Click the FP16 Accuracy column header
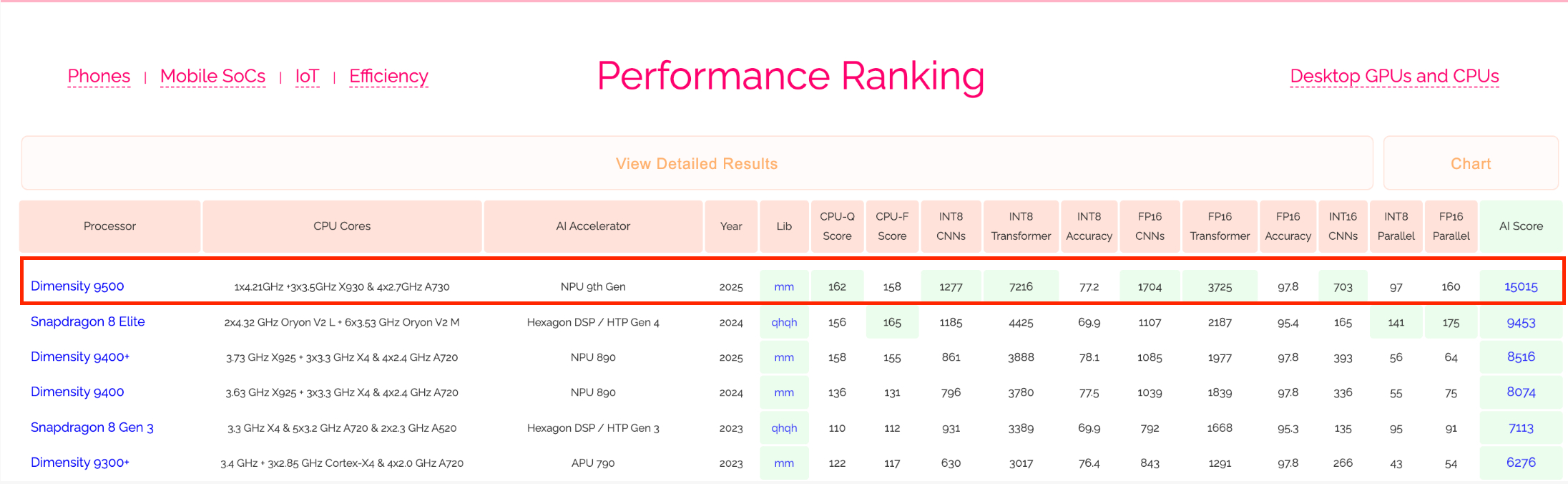The height and width of the screenshot is (484, 1568). pyautogui.click(x=1288, y=226)
